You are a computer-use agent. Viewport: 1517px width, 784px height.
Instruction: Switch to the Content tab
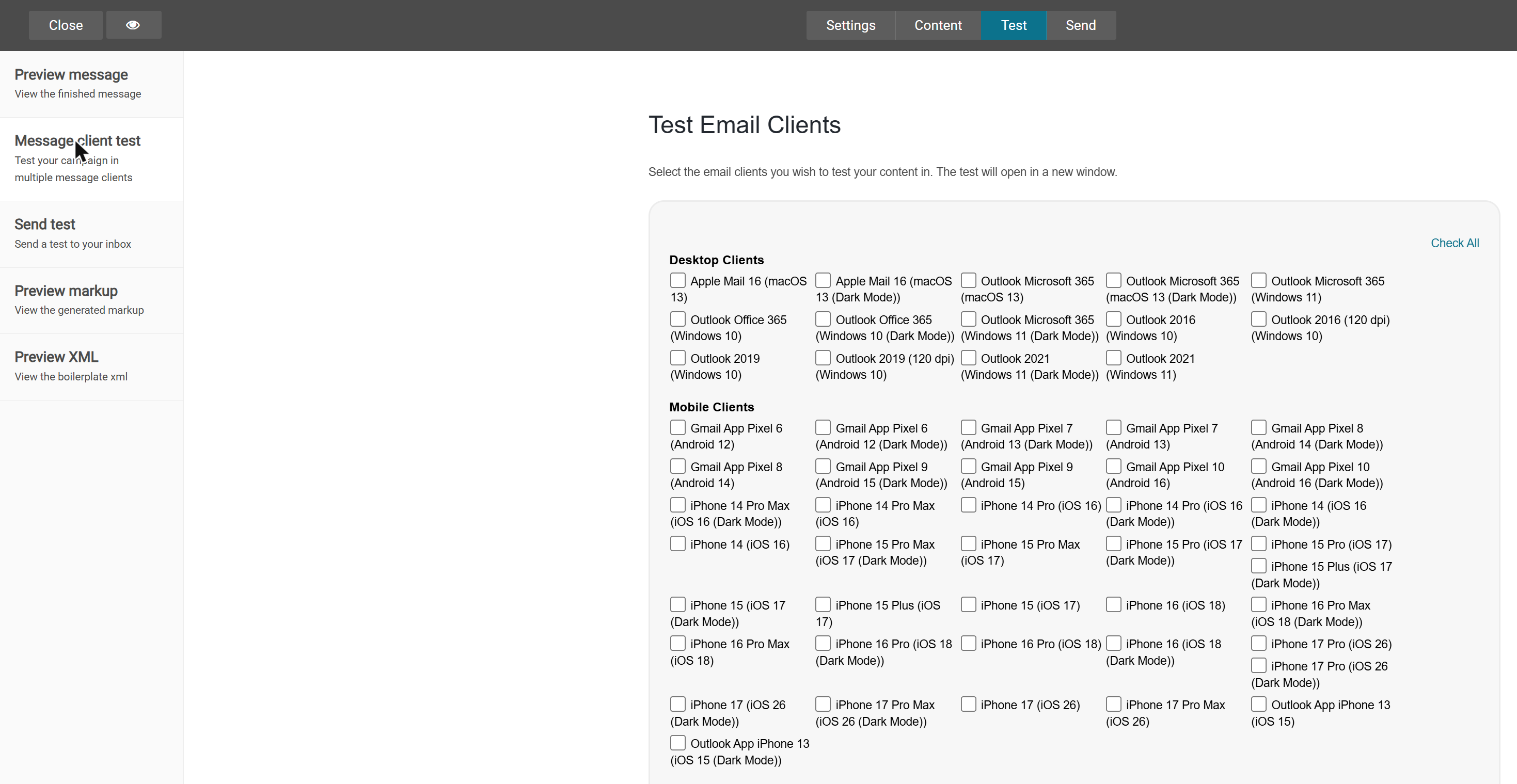coord(938,25)
